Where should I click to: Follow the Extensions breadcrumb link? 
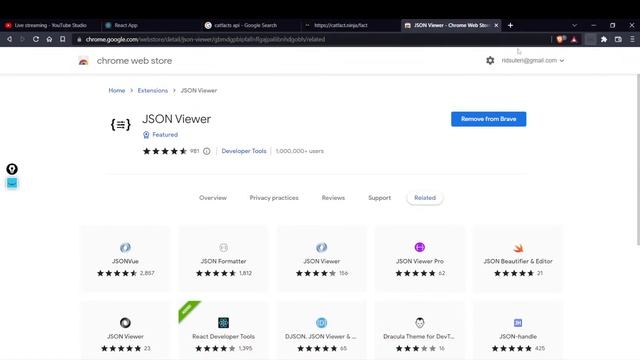[x=153, y=91]
